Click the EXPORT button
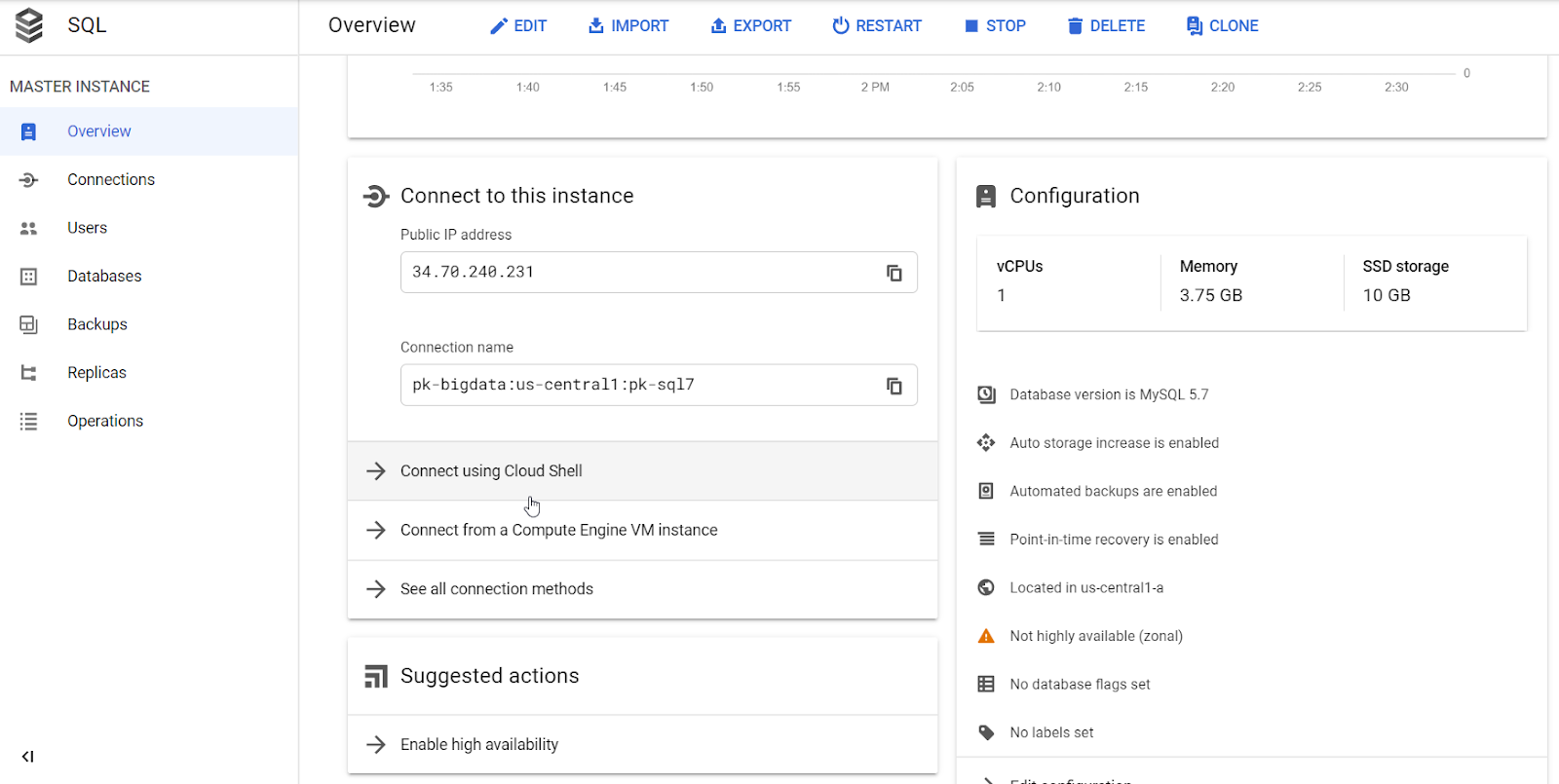Image resolution: width=1559 pixels, height=784 pixels. click(750, 26)
